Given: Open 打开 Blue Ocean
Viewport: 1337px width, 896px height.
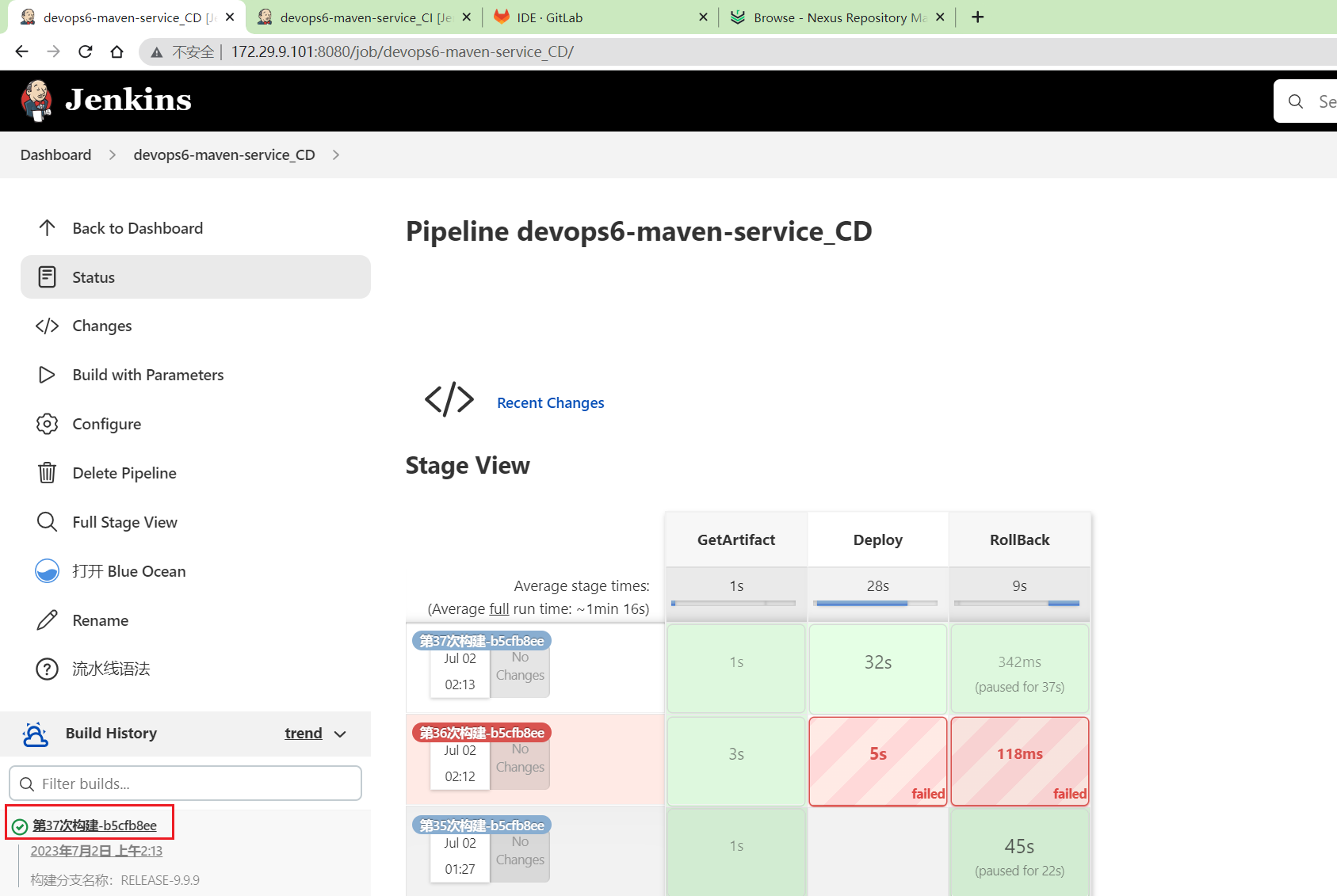Looking at the screenshot, I should [196, 571].
